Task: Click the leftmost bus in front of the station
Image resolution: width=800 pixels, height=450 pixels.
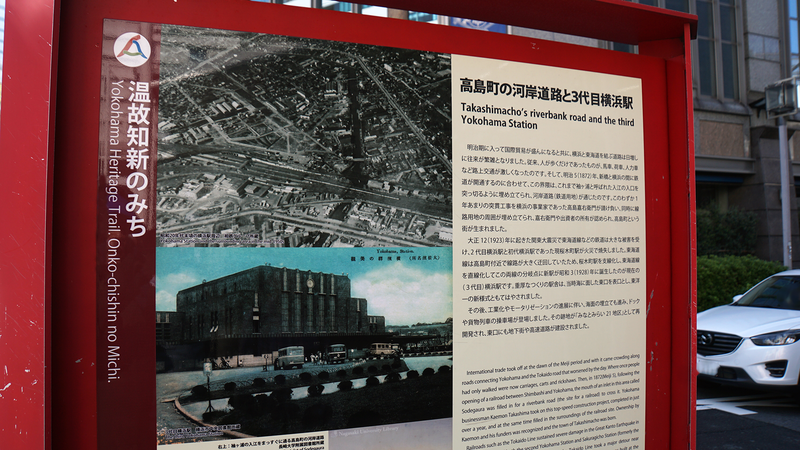Action: tap(289, 357)
